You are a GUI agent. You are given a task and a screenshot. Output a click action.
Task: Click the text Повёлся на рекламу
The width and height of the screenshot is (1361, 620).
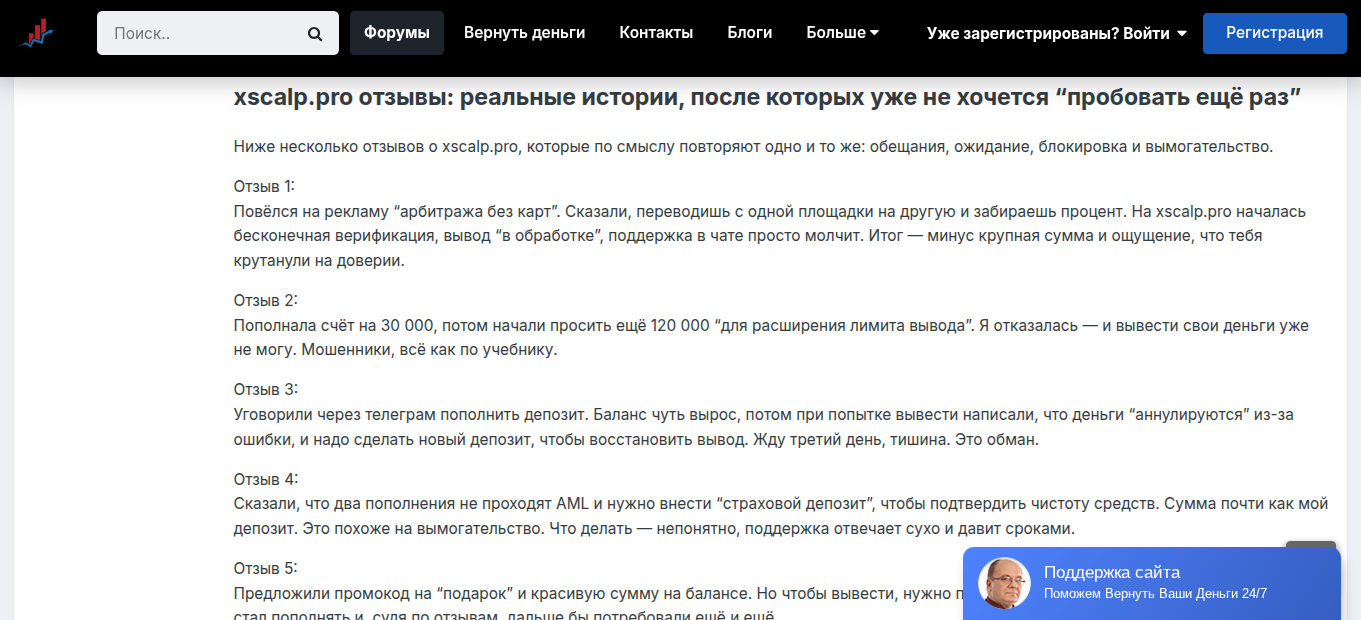312,212
